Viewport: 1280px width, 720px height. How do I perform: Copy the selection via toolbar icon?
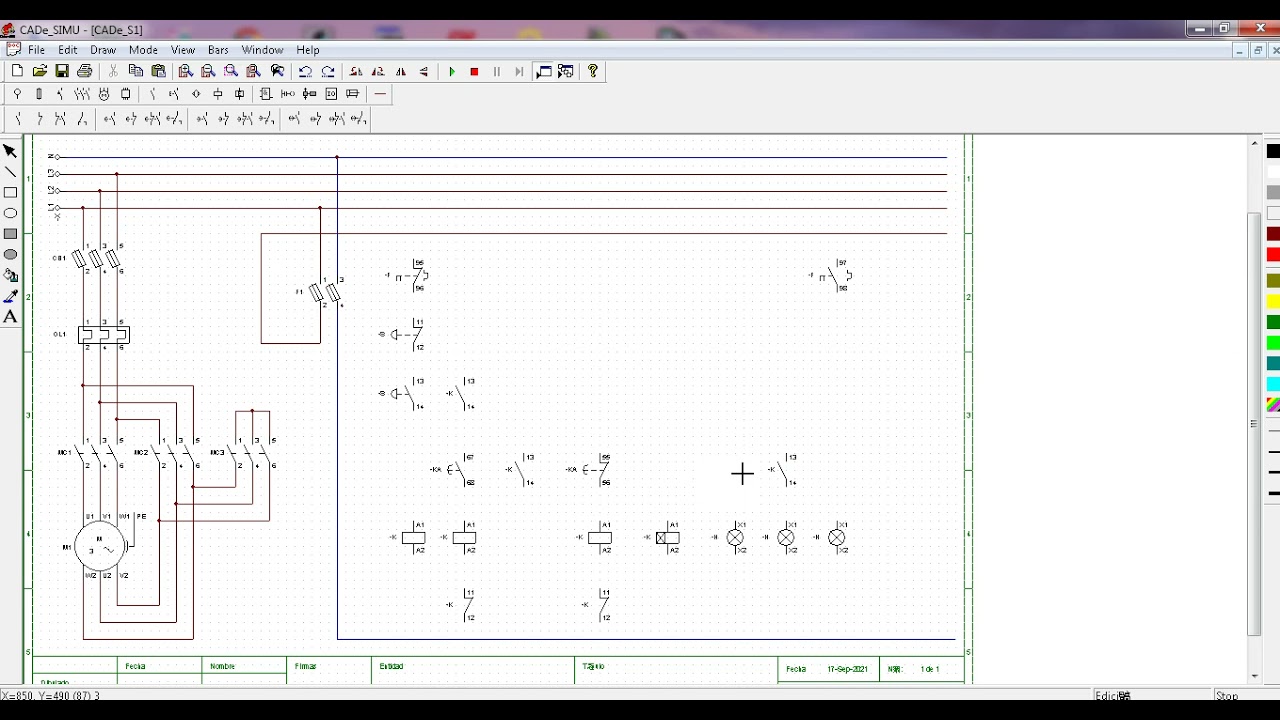(136, 71)
